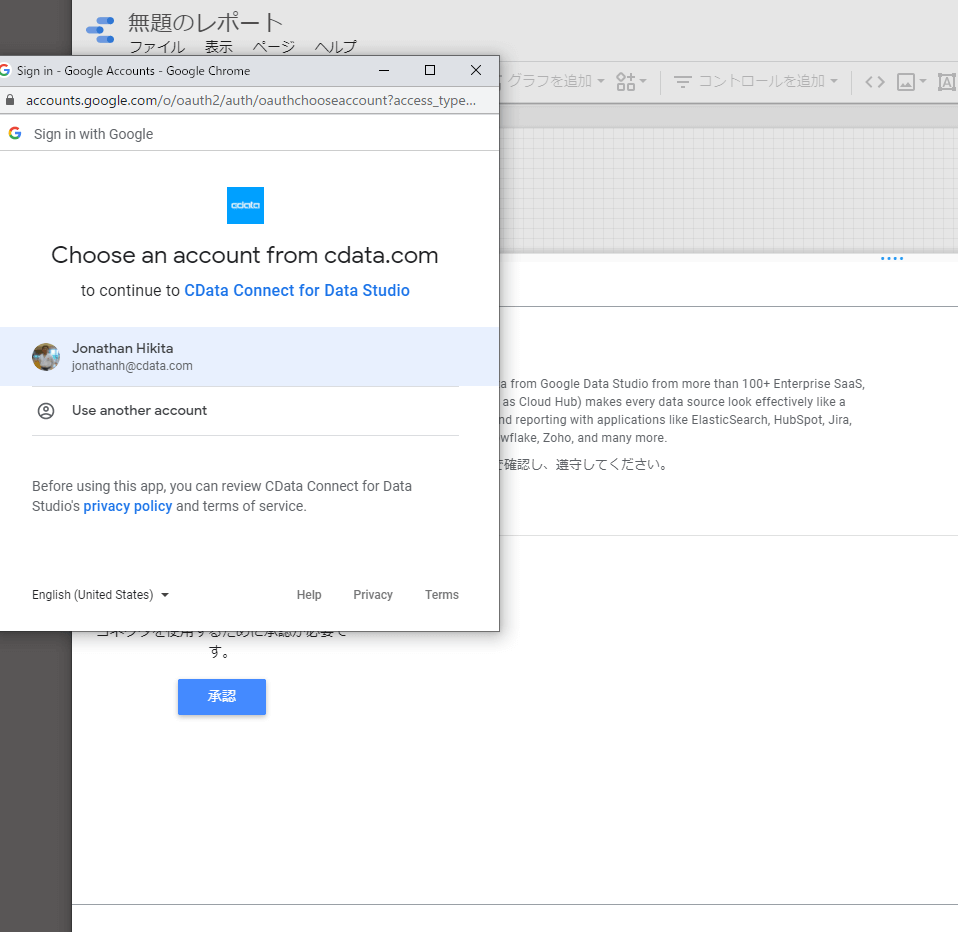Open English (United States) language dropdown
Screen dimensions: 958x932
click(100, 595)
